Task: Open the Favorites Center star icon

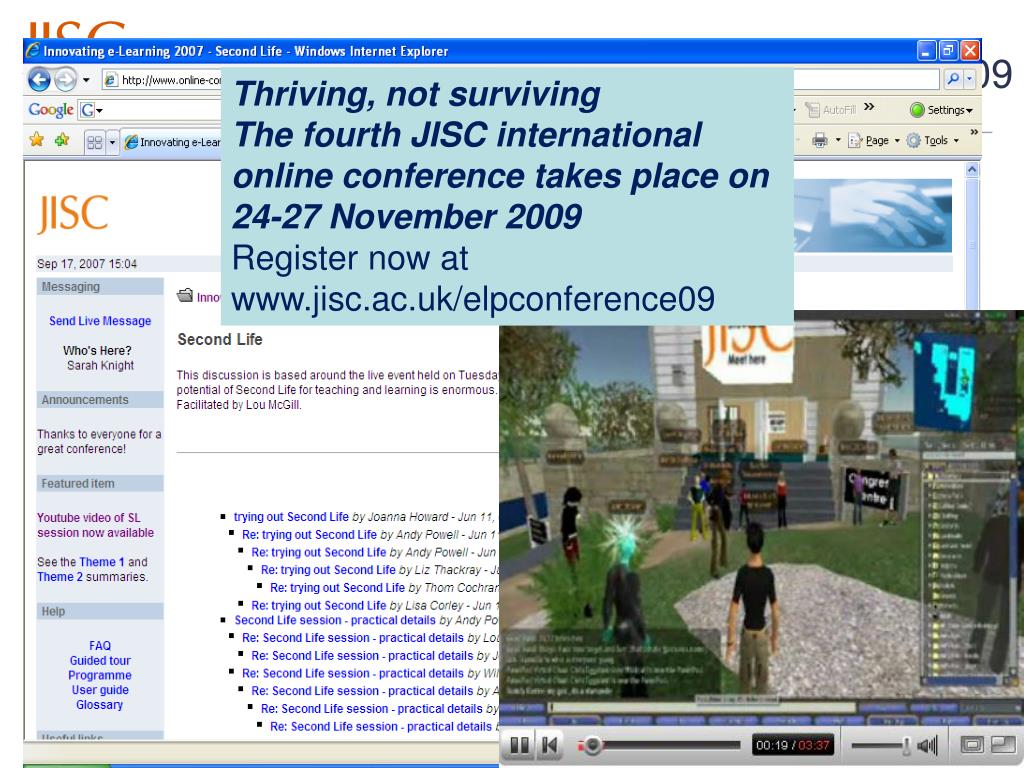Action: coord(37,140)
